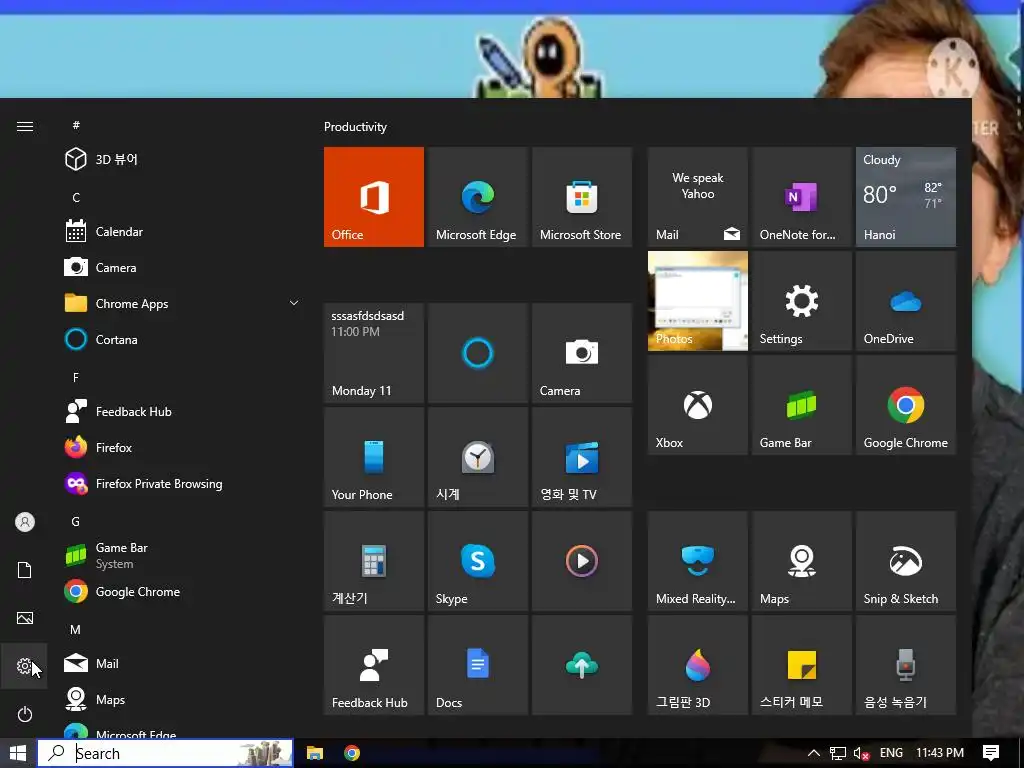Jump to letter C section header
This screenshot has width=1024, height=768.
[x=76, y=197]
